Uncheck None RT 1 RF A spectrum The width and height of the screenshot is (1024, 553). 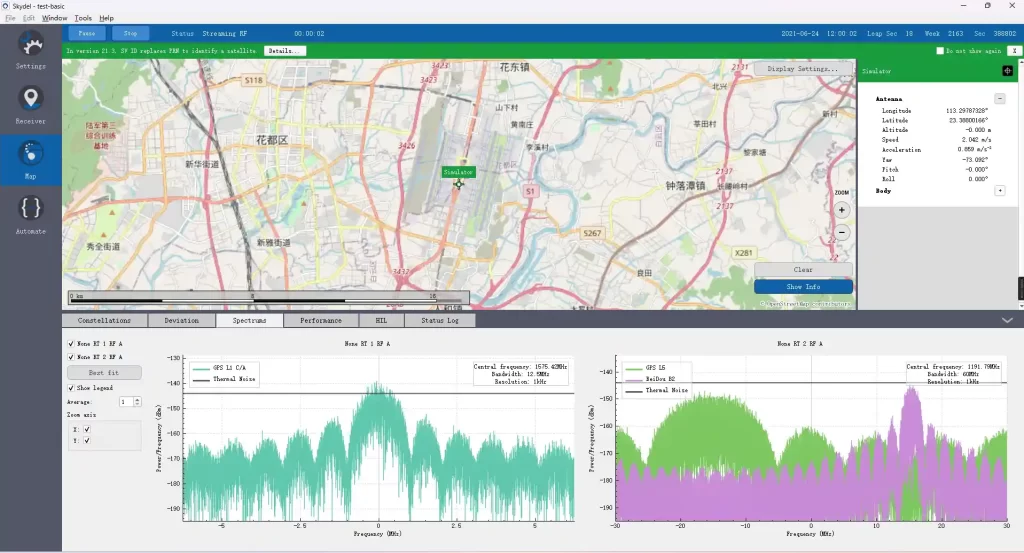(71, 343)
